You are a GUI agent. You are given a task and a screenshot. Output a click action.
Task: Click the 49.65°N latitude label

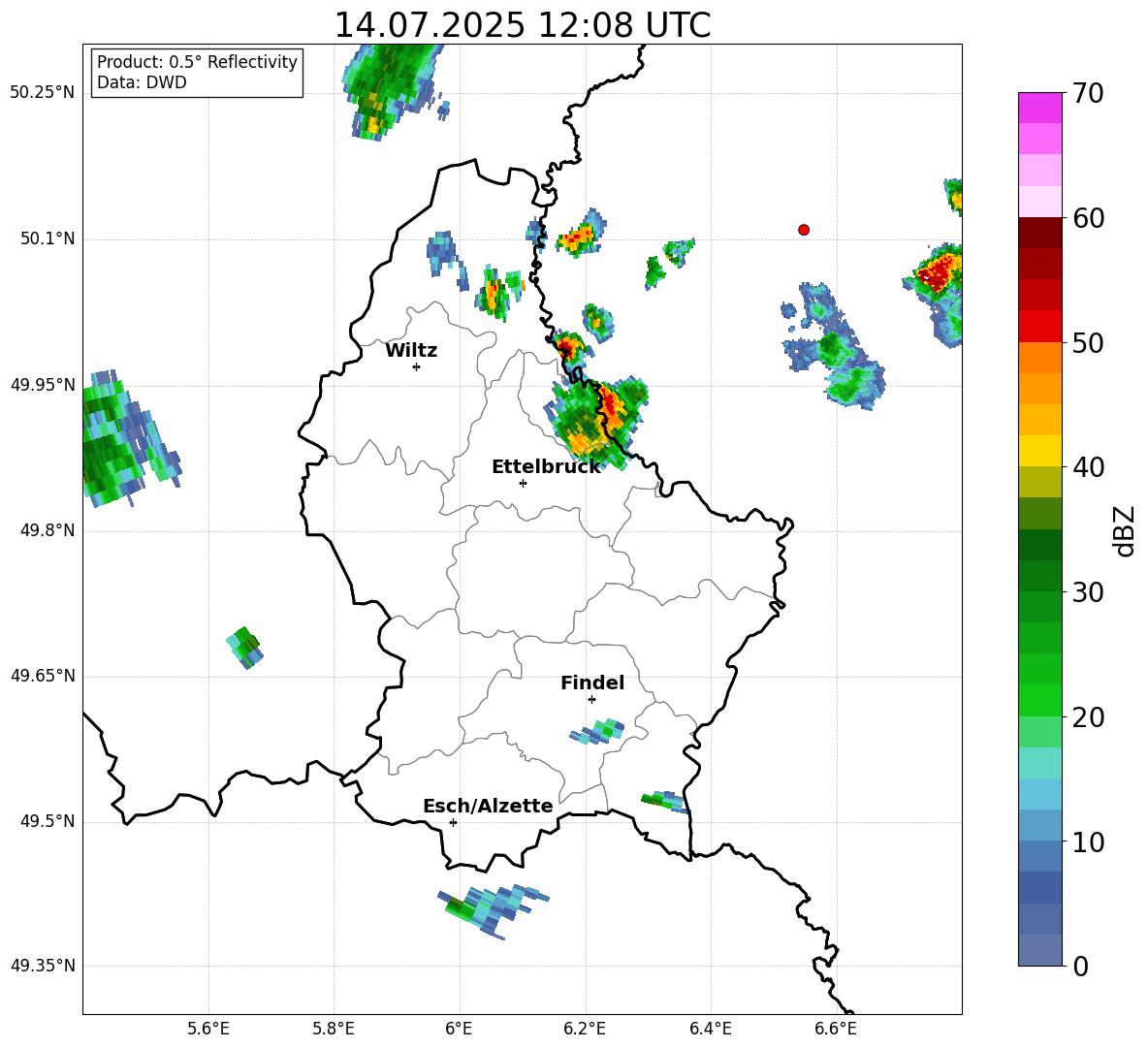(42, 676)
